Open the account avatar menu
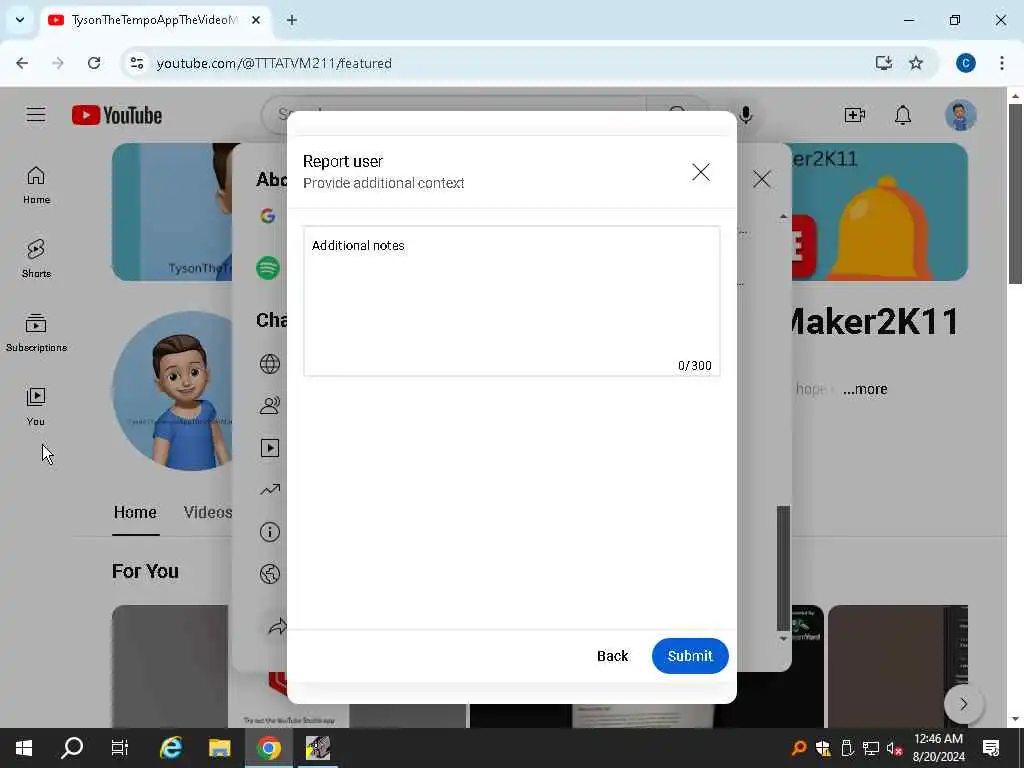The image size is (1024, 768). click(x=960, y=116)
